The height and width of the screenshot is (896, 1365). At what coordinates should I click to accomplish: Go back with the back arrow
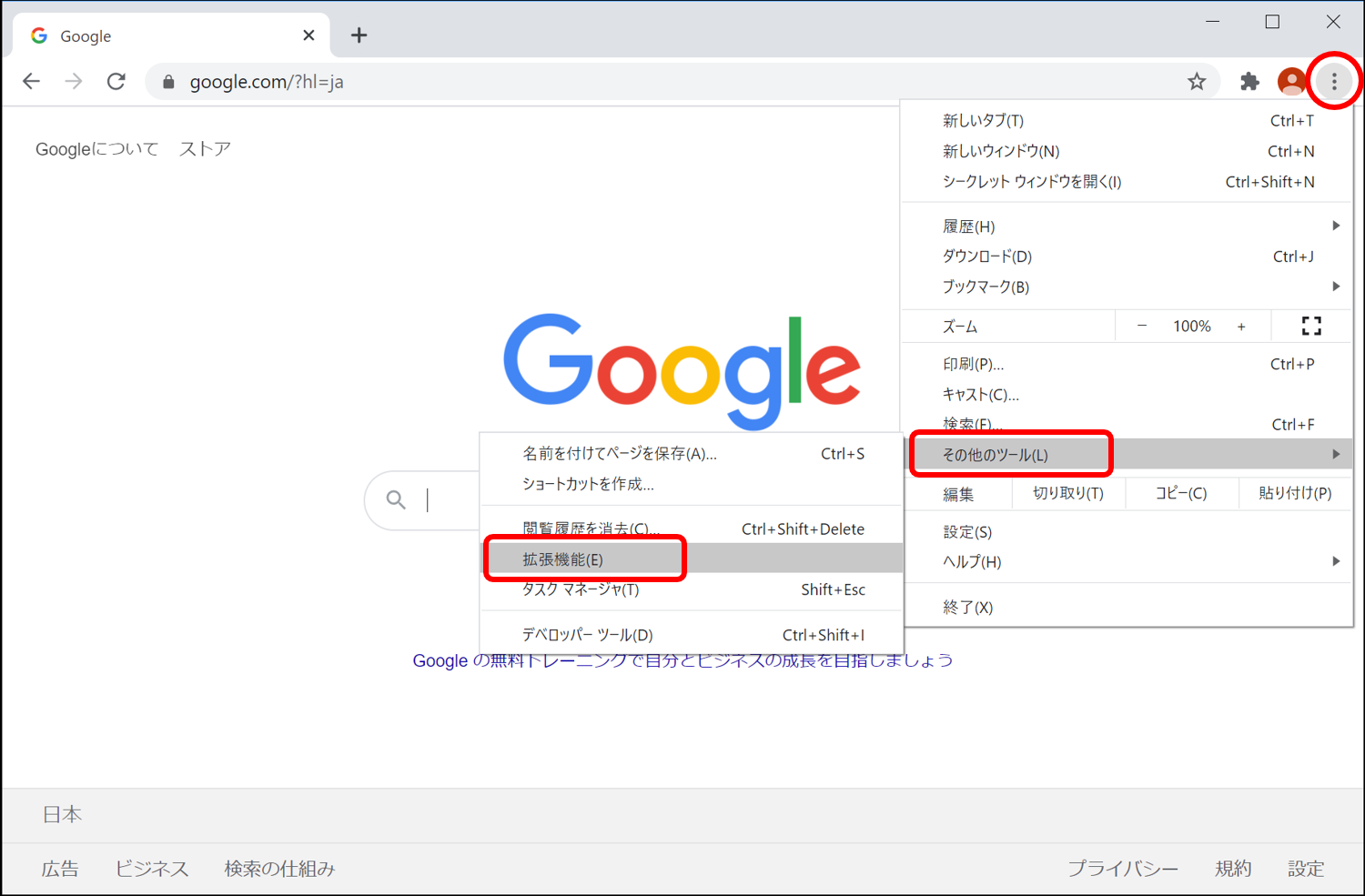31,81
